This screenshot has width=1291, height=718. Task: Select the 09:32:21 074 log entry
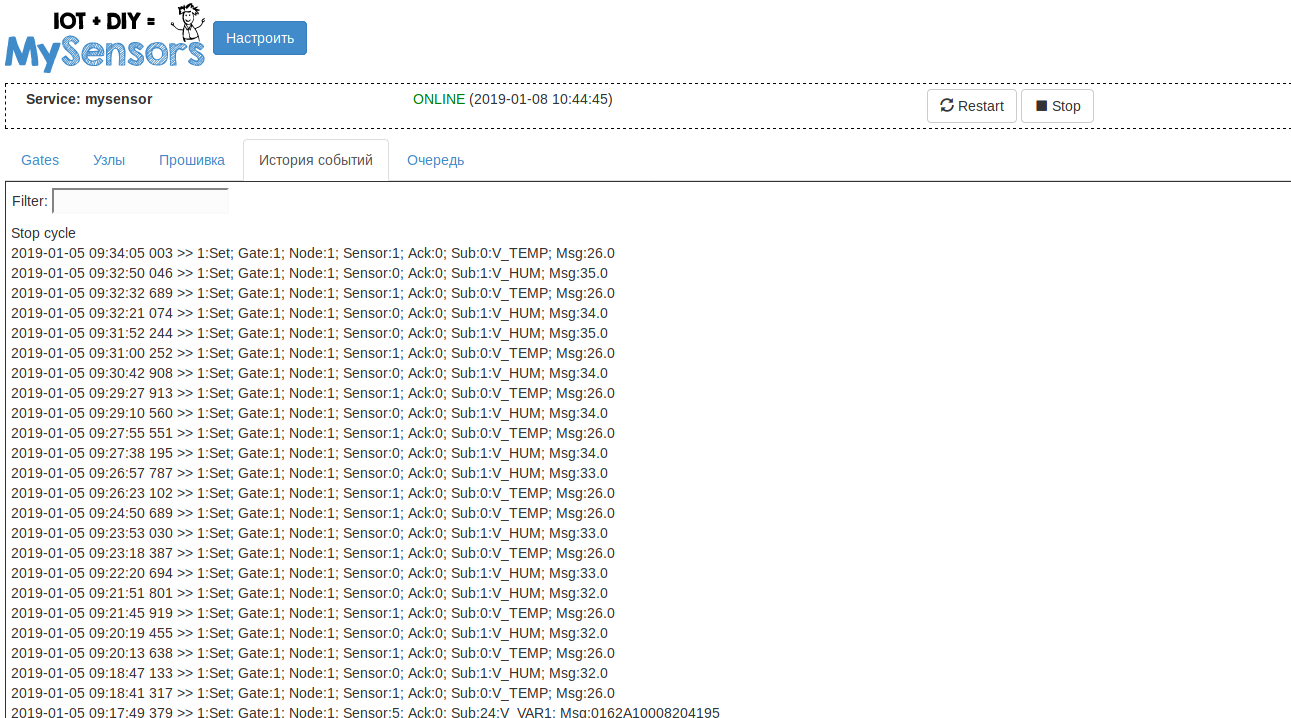point(309,313)
